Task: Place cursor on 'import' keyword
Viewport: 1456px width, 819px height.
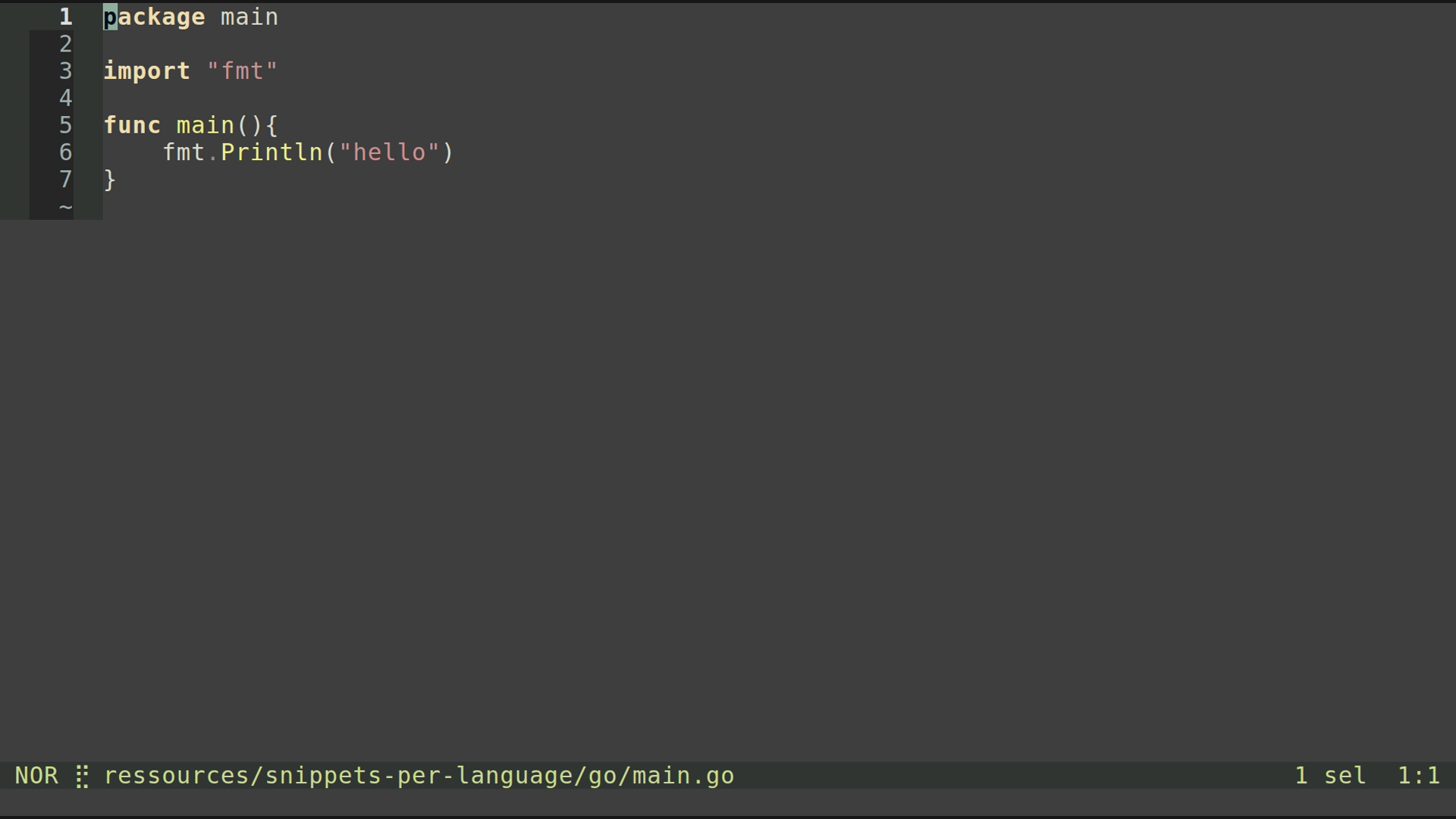Action: point(147,71)
